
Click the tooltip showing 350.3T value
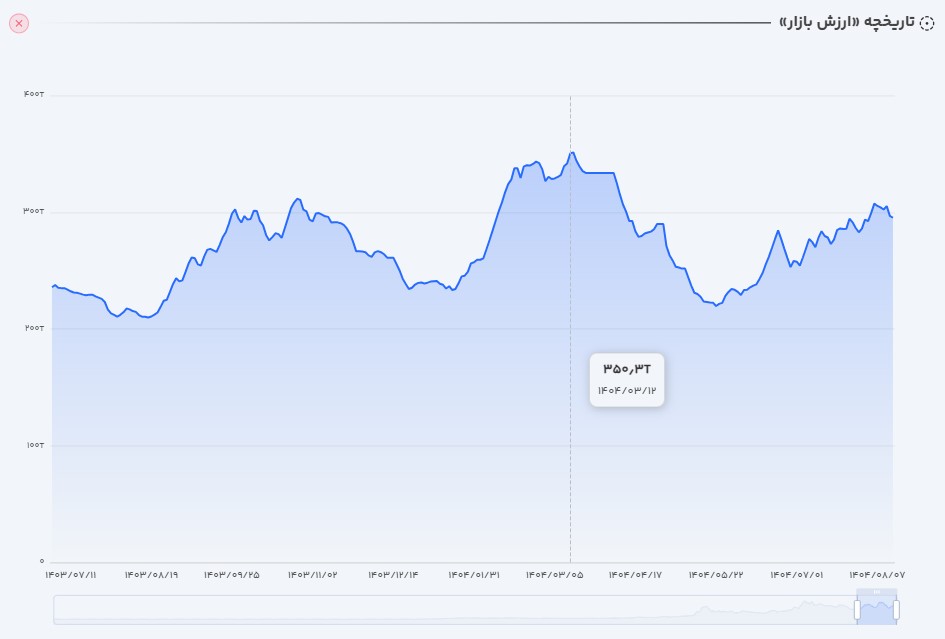click(x=627, y=379)
